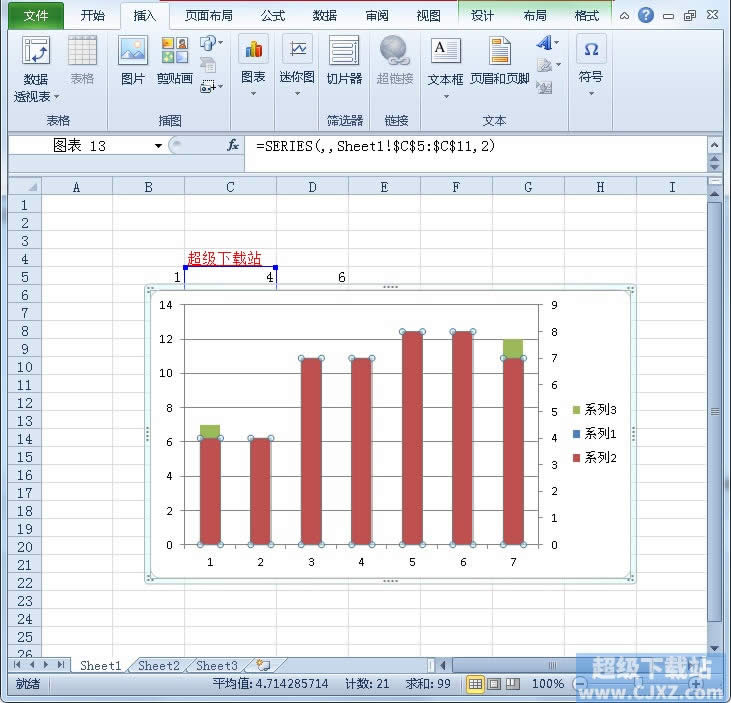The image size is (731, 703).
Task: Toggle Page Layout view in status bar
Action: pyautogui.click(x=494, y=684)
